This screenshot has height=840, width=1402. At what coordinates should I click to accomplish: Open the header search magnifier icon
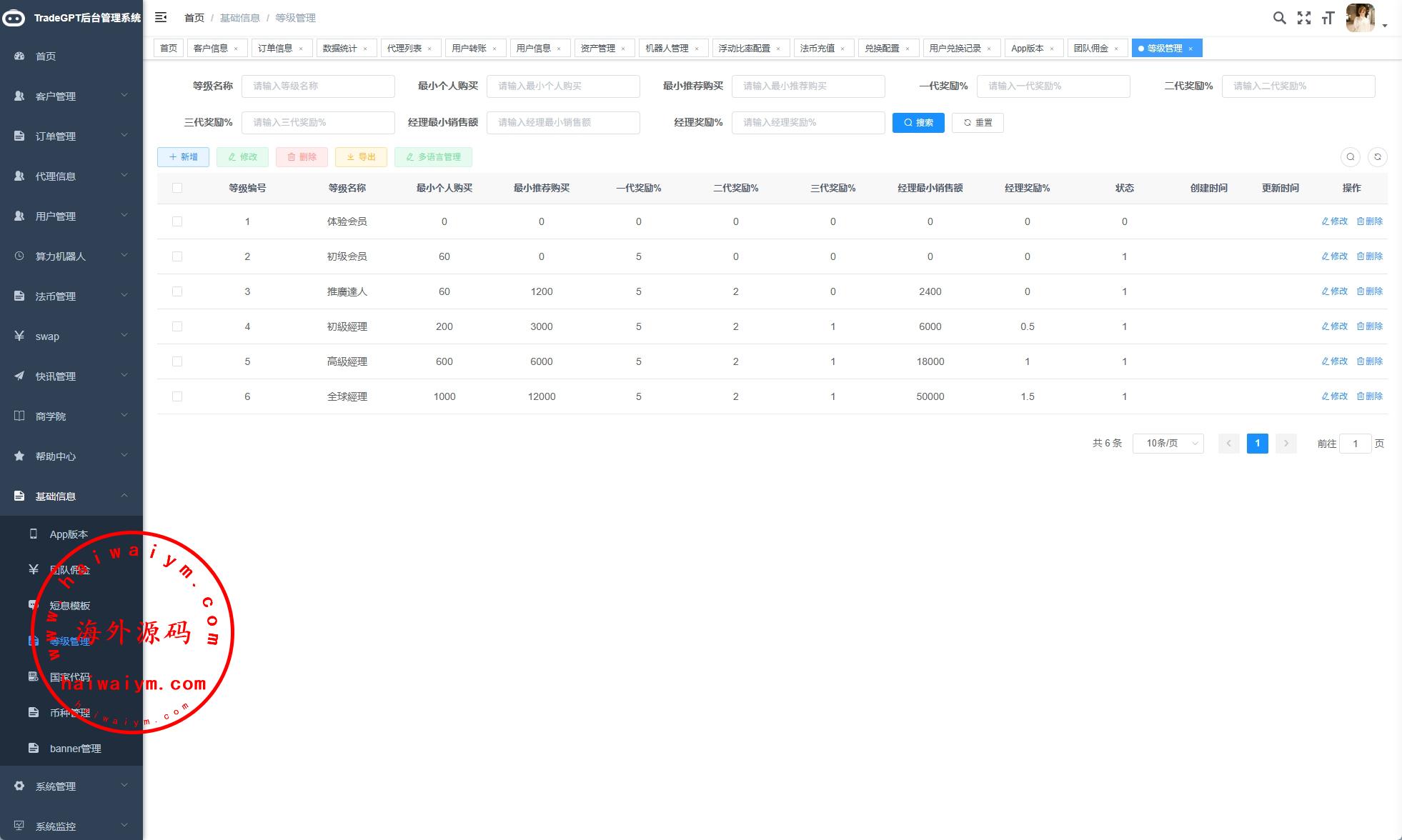tap(1279, 18)
